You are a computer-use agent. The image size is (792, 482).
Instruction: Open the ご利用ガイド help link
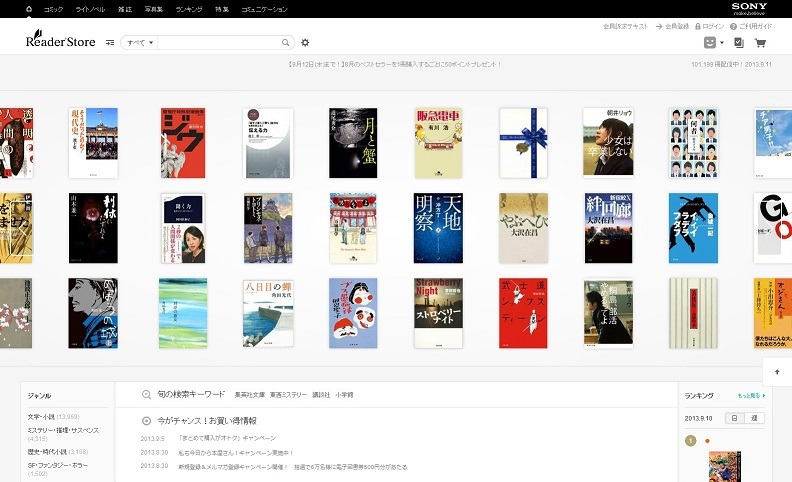point(755,26)
